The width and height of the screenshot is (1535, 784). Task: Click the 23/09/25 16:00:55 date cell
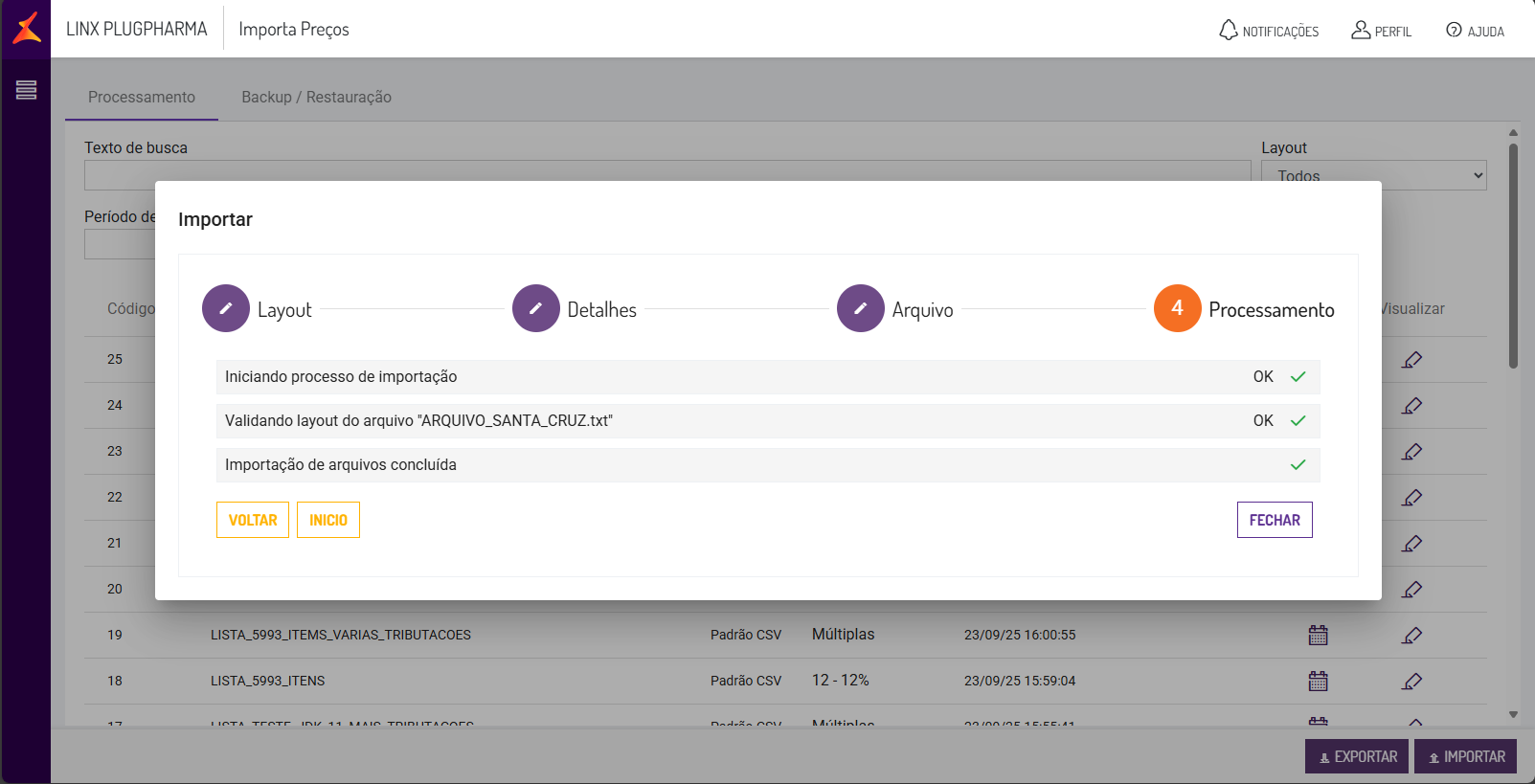pyautogui.click(x=1020, y=635)
